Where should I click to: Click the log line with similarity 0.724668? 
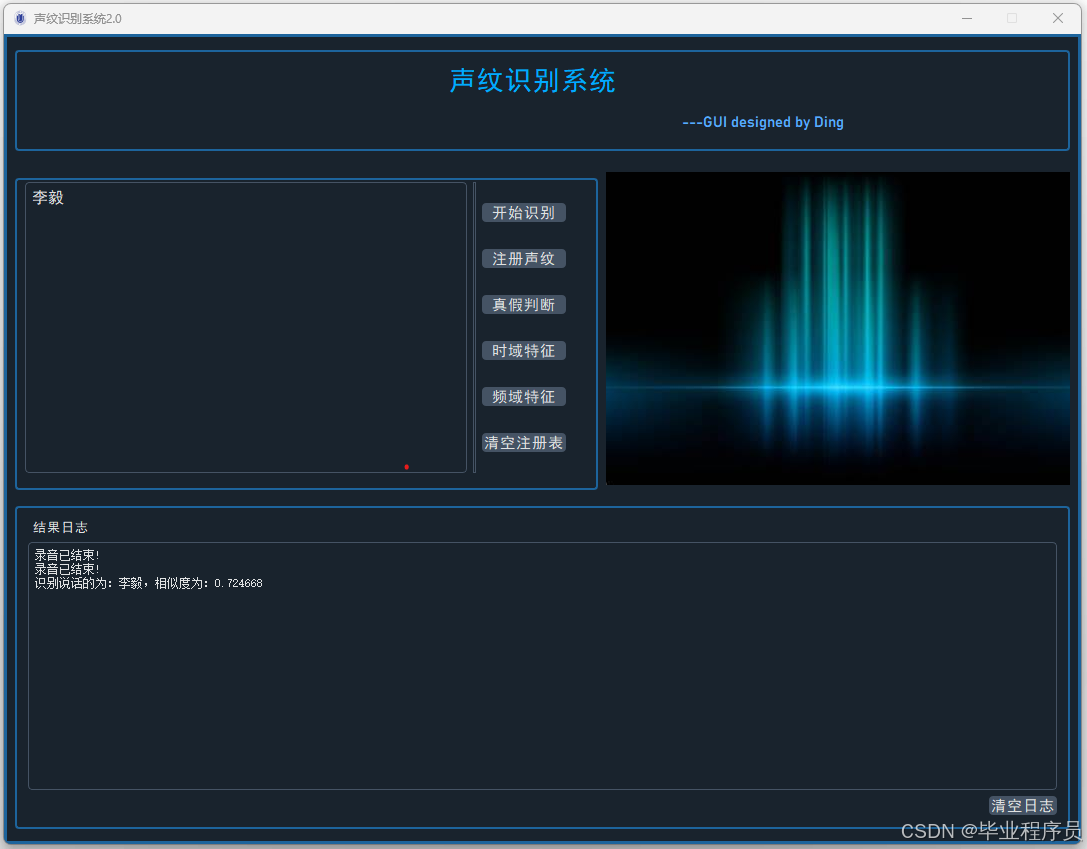pos(148,584)
